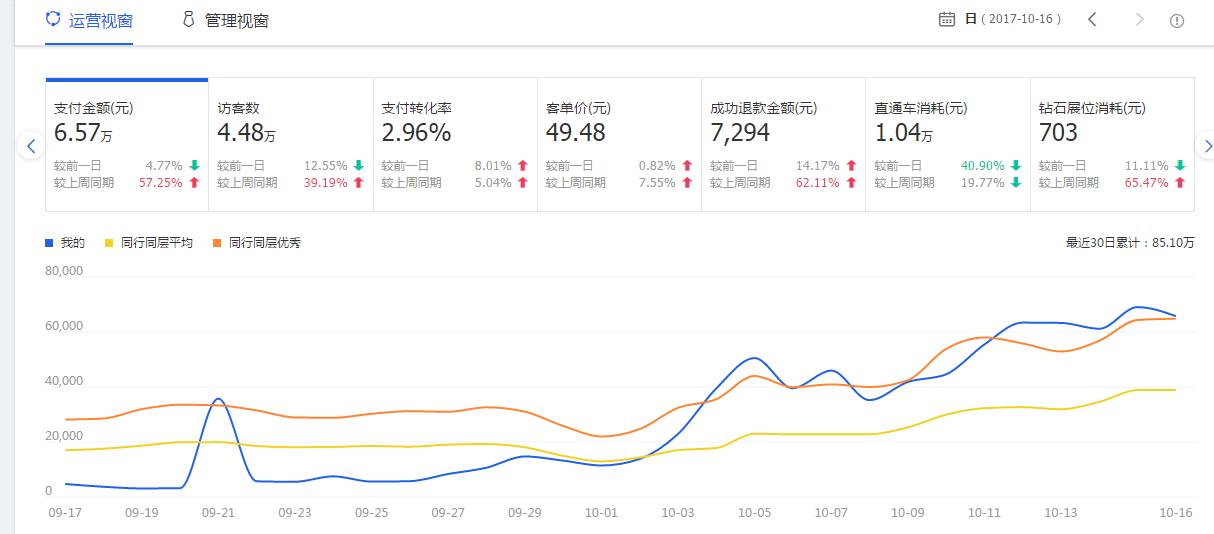Open the calendar date picker icon
This screenshot has height=534, width=1214.
click(947, 19)
